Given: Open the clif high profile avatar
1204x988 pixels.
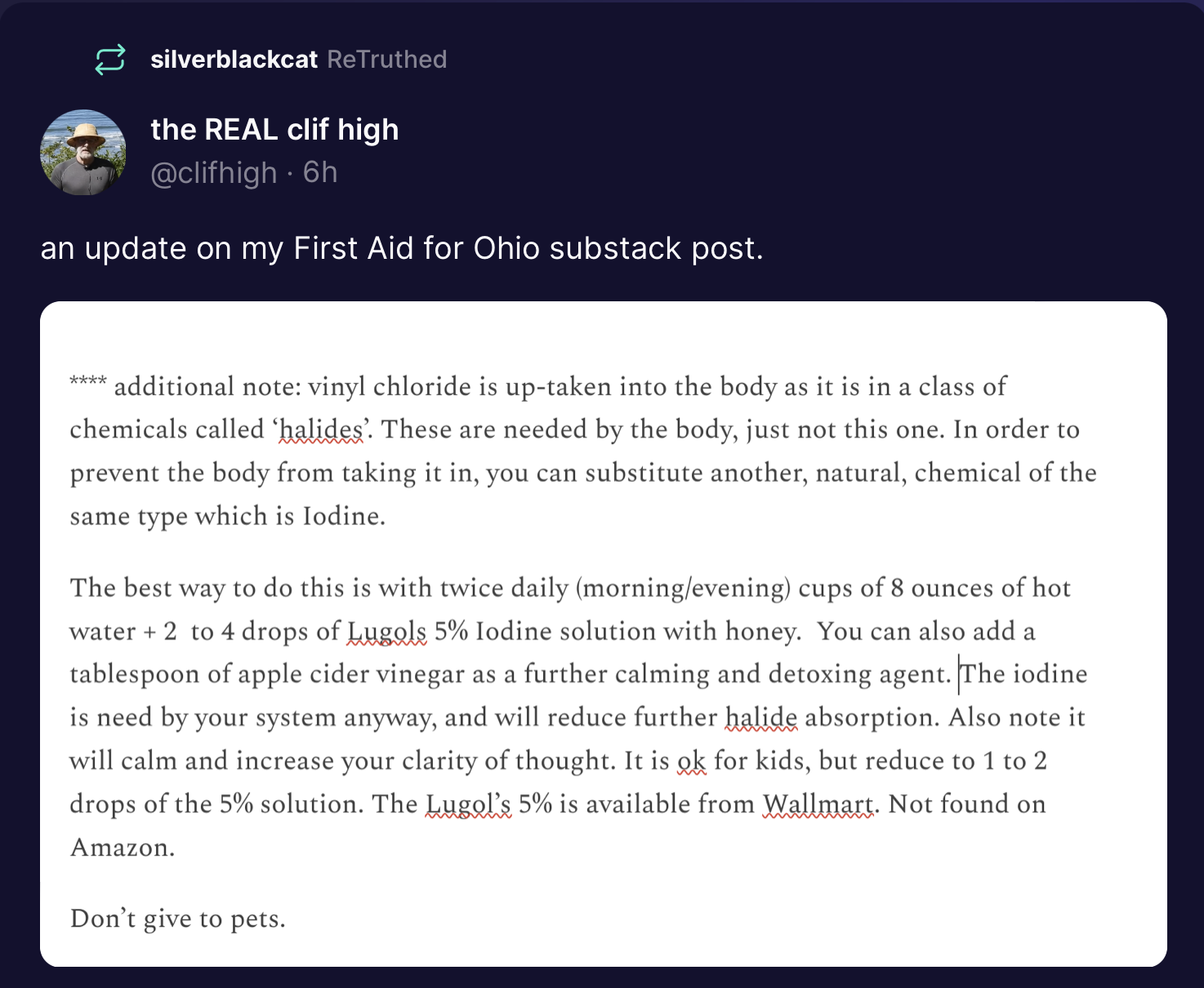Looking at the screenshot, I should [83, 152].
